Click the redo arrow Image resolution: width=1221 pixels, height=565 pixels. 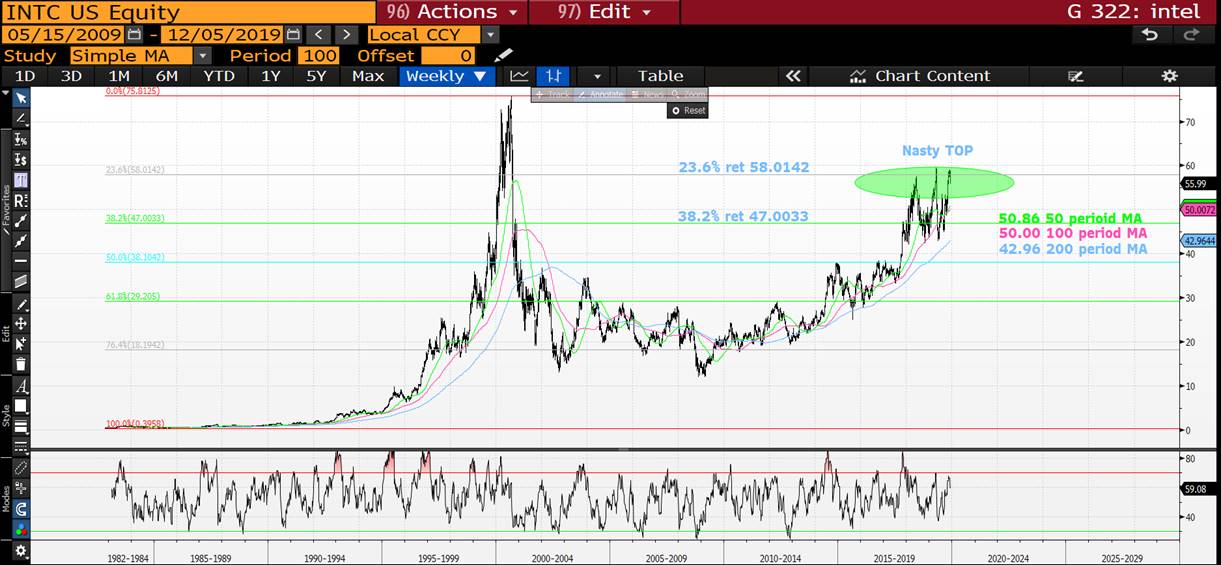[x=1191, y=34]
